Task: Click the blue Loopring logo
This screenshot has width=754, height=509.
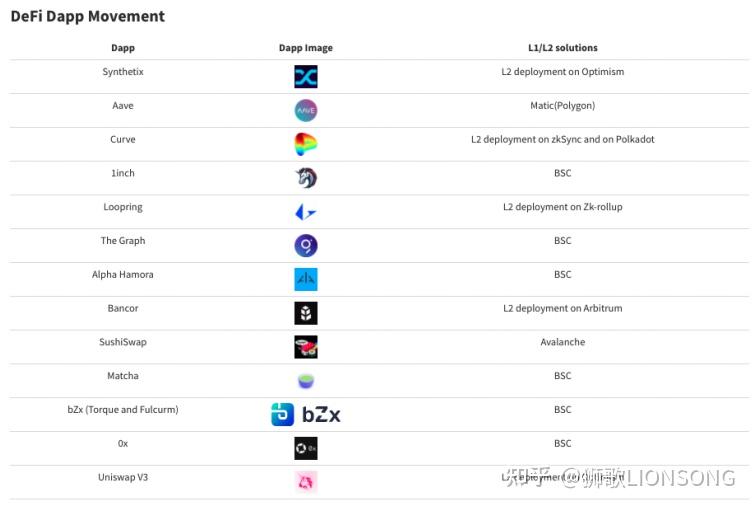Action: pos(306,211)
